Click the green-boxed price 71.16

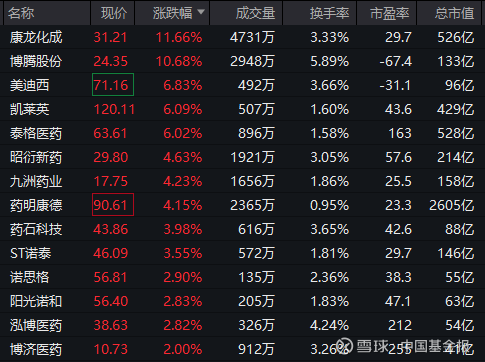113,85
